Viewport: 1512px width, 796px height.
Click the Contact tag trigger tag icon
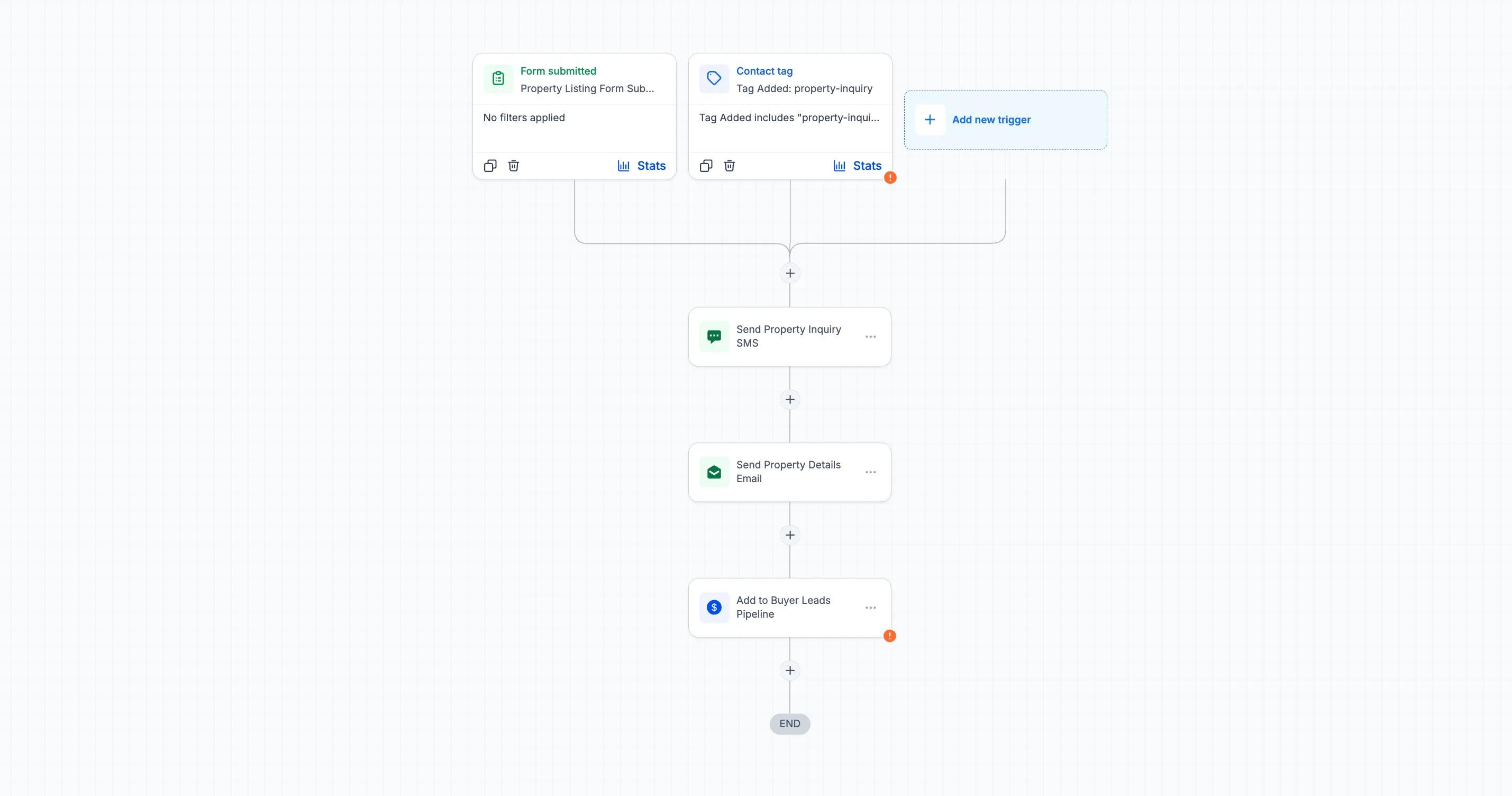point(714,79)
